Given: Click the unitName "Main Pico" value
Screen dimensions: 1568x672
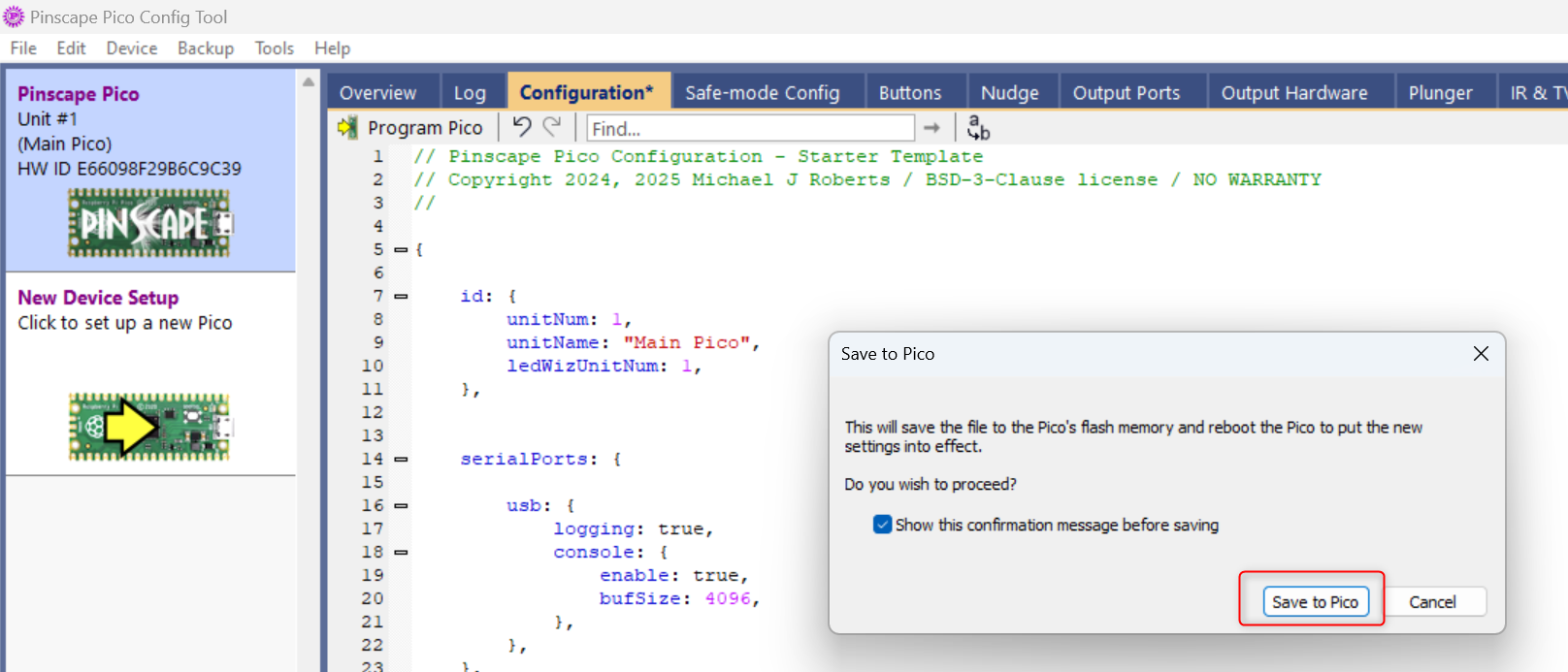Looking at the screenshot, I should coord(687,342).
